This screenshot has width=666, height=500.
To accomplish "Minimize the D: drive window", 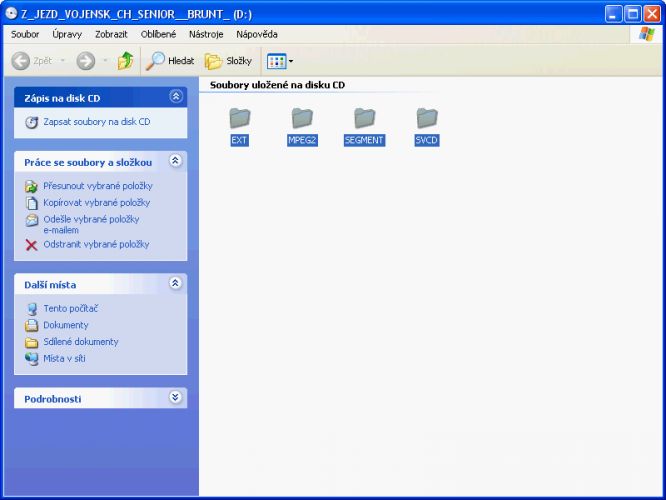I will coord(612,14).
